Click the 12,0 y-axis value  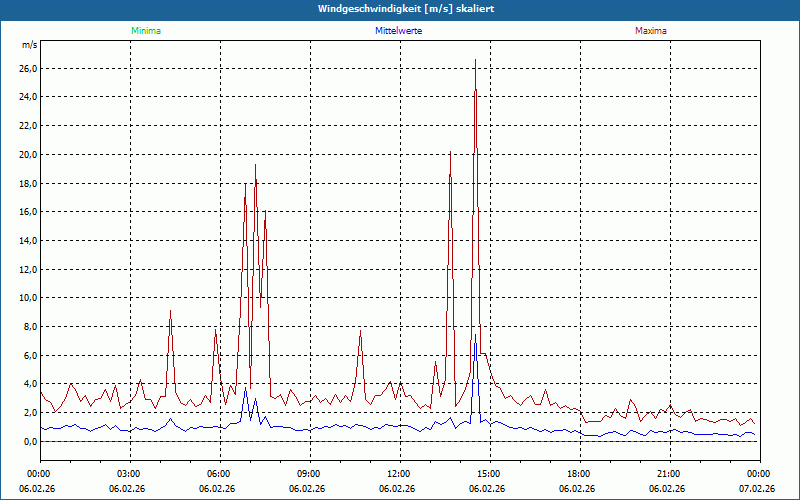click(x=28, y=269)
